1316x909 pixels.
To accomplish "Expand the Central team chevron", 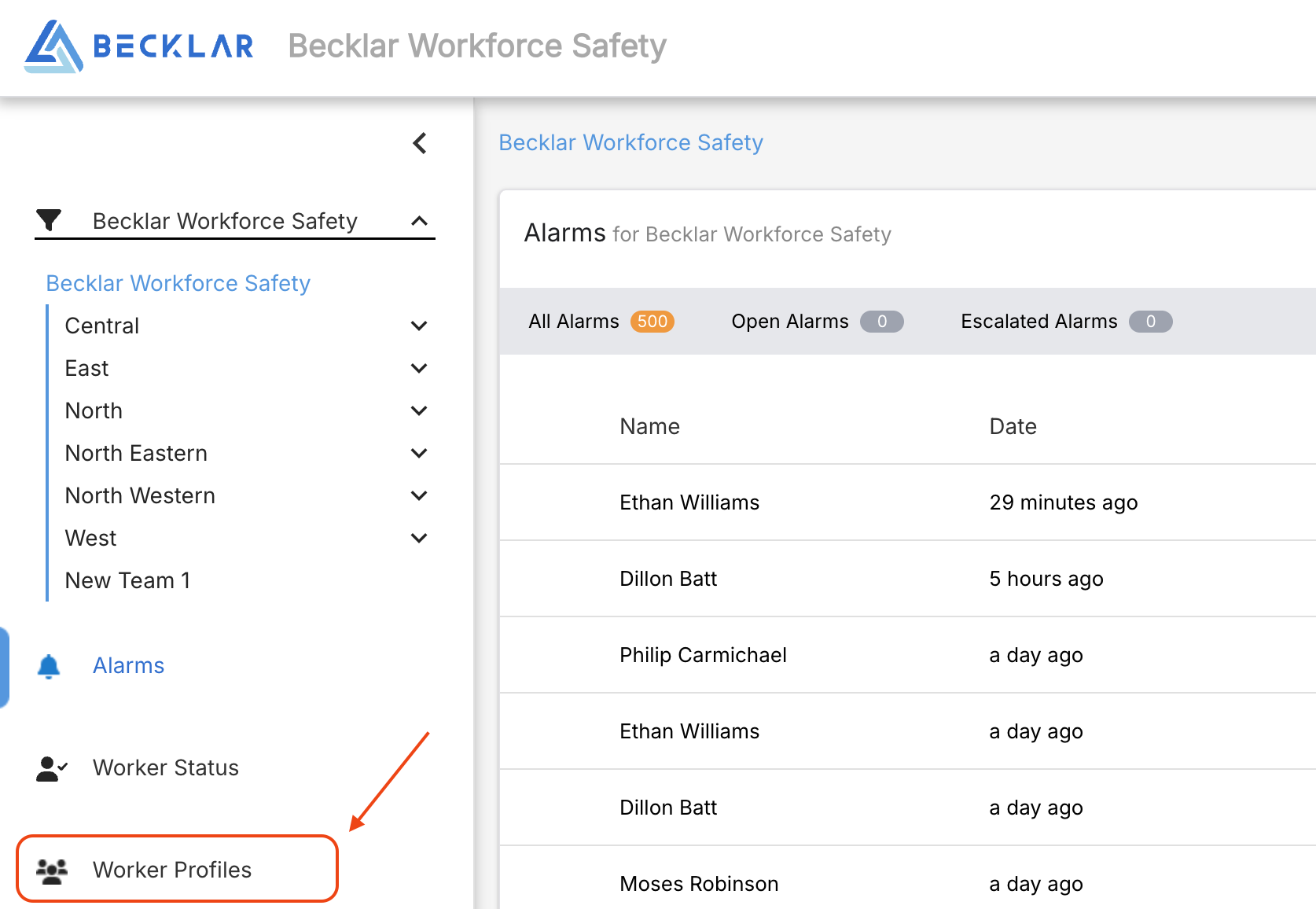I will 419,326.
